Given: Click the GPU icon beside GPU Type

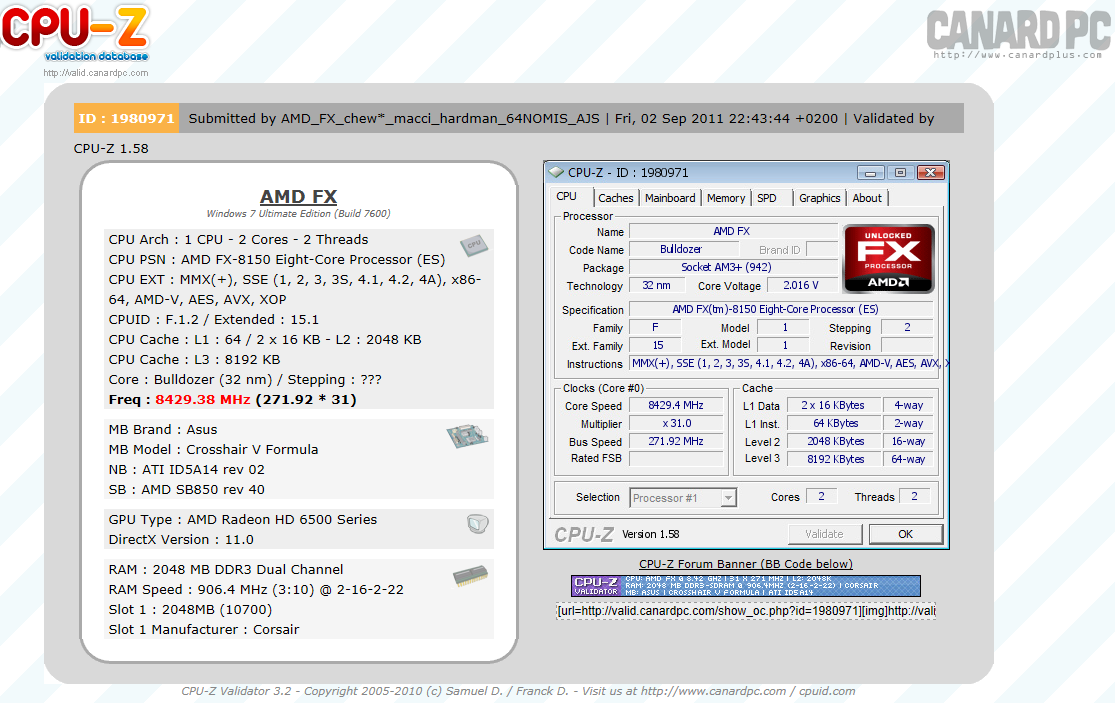Looking at the screenshot, I should pos(478,524).
